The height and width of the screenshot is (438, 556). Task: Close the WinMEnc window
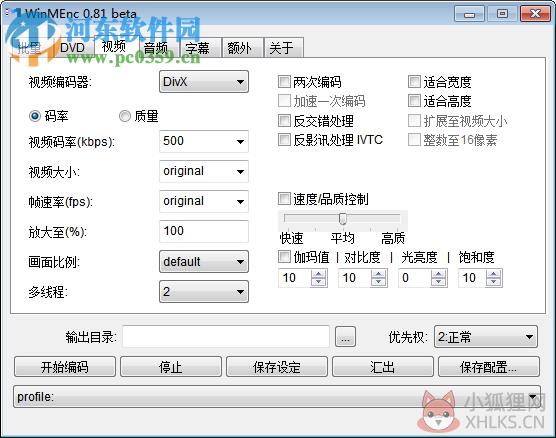coord(535,14)
